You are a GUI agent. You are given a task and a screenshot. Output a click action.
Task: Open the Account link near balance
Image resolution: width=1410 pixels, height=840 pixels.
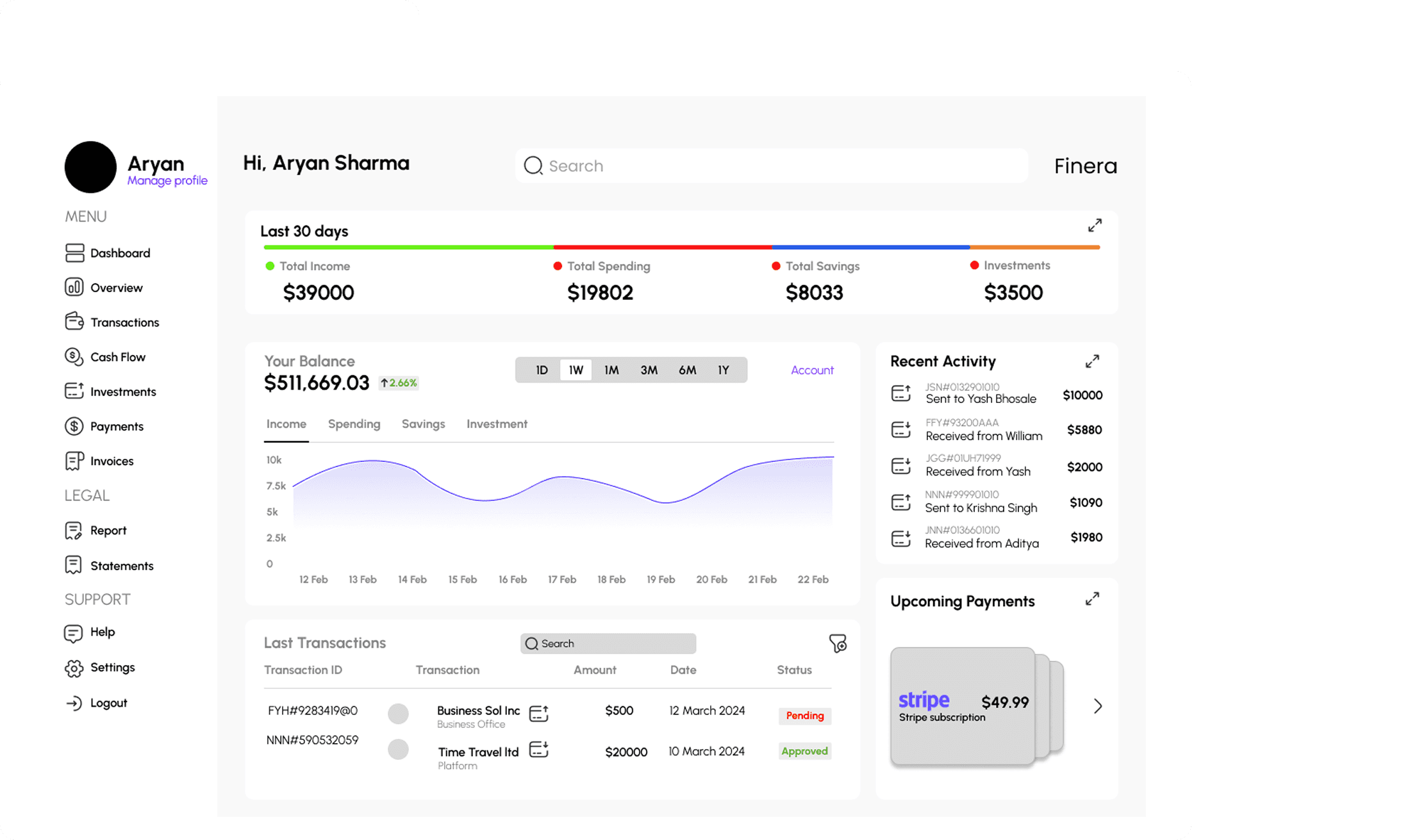click(811, 370)
